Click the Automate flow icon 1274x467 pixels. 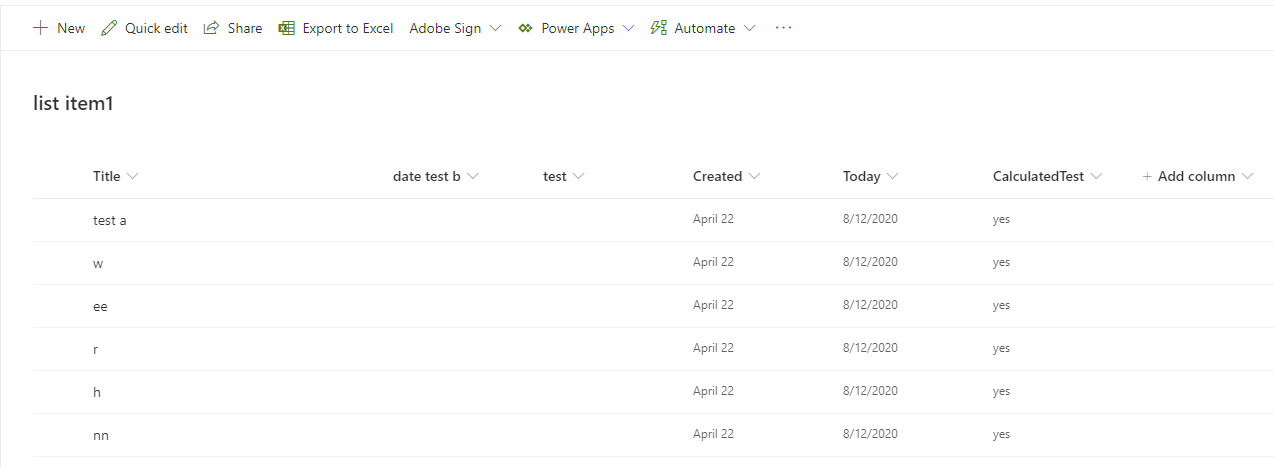pos(658,28)
